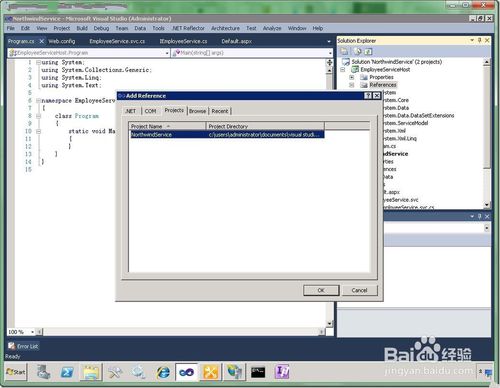500x388 pixels.
Task: Open crossed wrench tools taskbar icon
Action: point(115,372)
